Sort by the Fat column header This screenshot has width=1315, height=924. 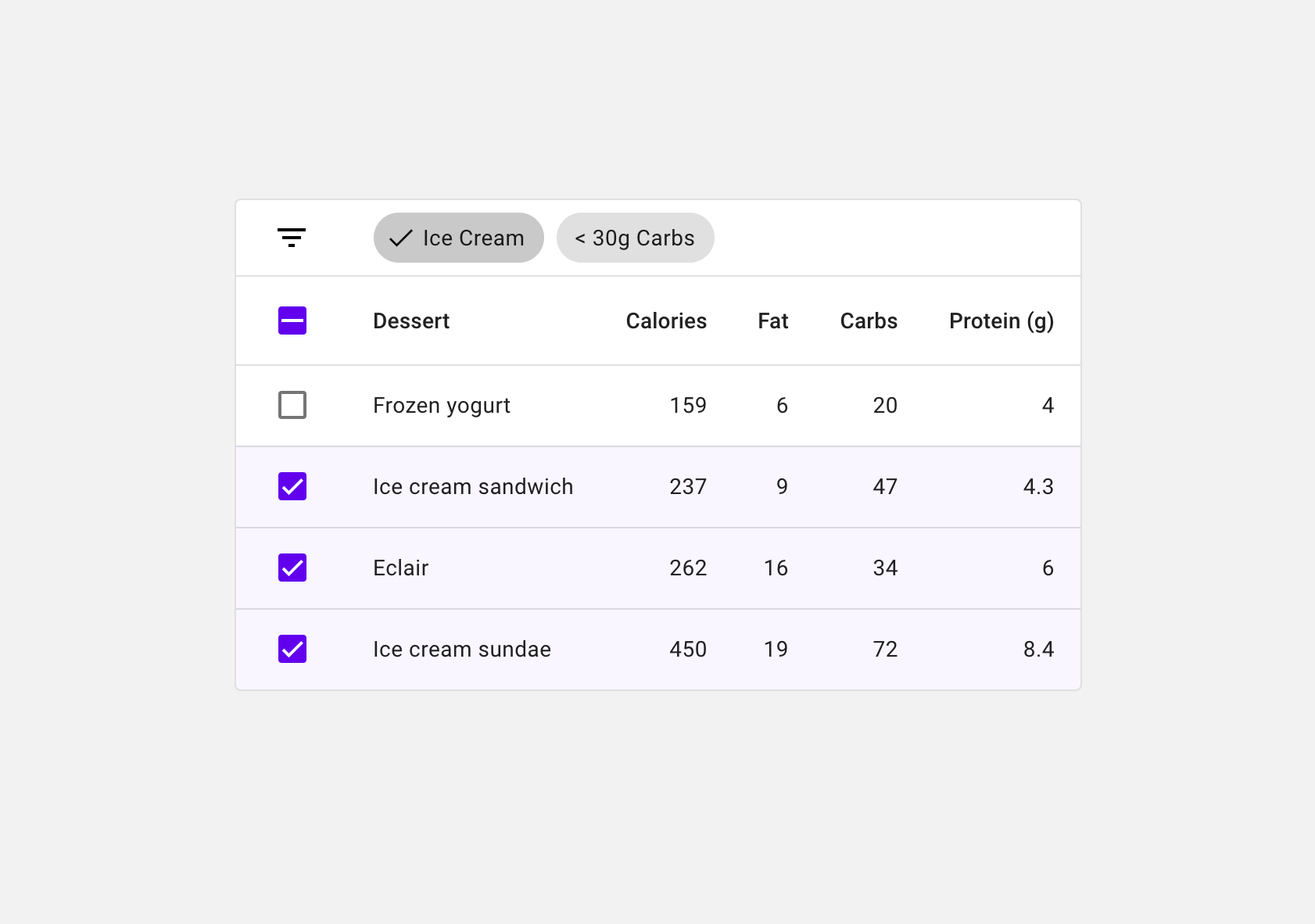pos(773,321)
